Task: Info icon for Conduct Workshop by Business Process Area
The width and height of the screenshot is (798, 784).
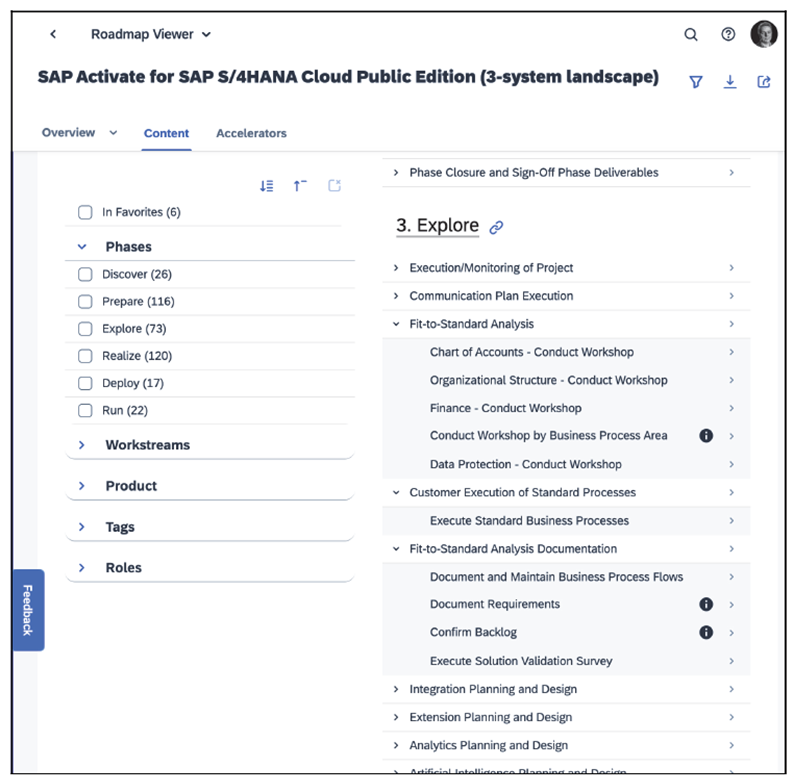Action: coord(706,436)
